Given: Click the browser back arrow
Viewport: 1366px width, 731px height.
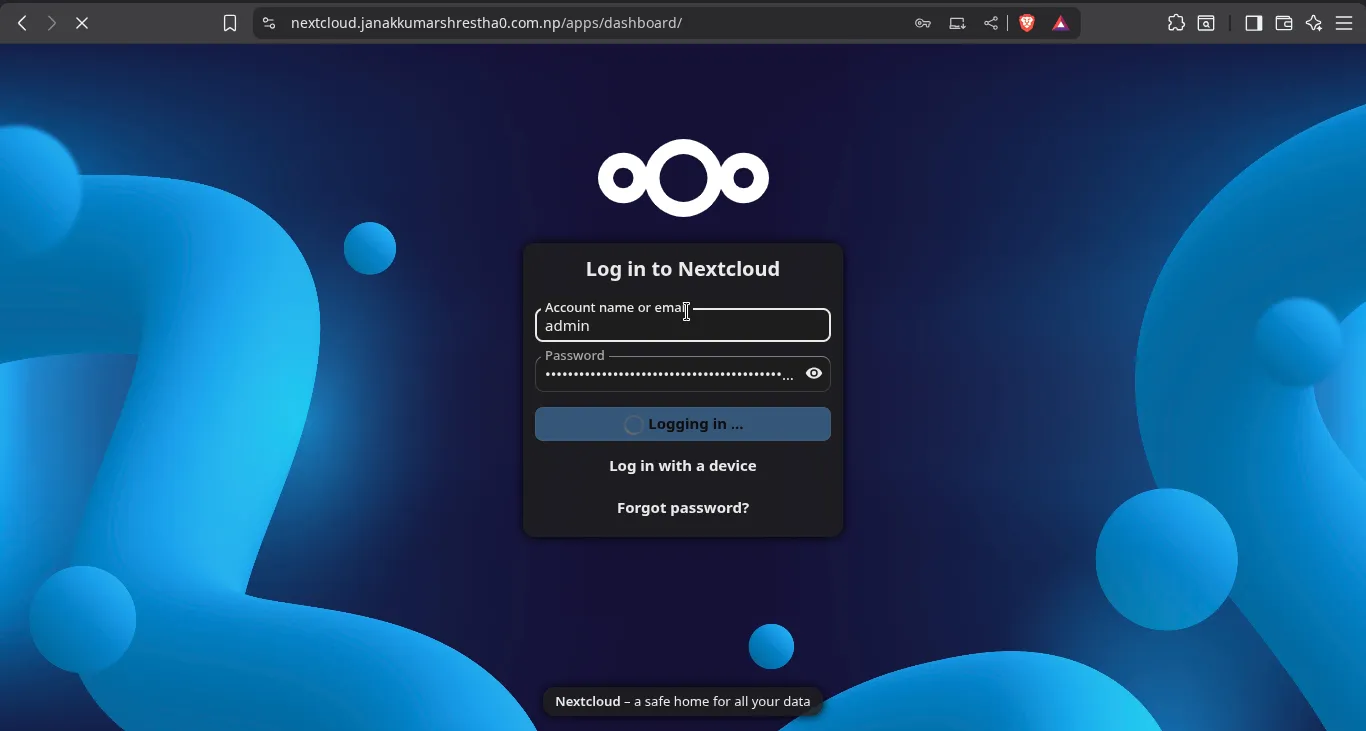Looking at the screenshot, I should (x=22, y=23).
